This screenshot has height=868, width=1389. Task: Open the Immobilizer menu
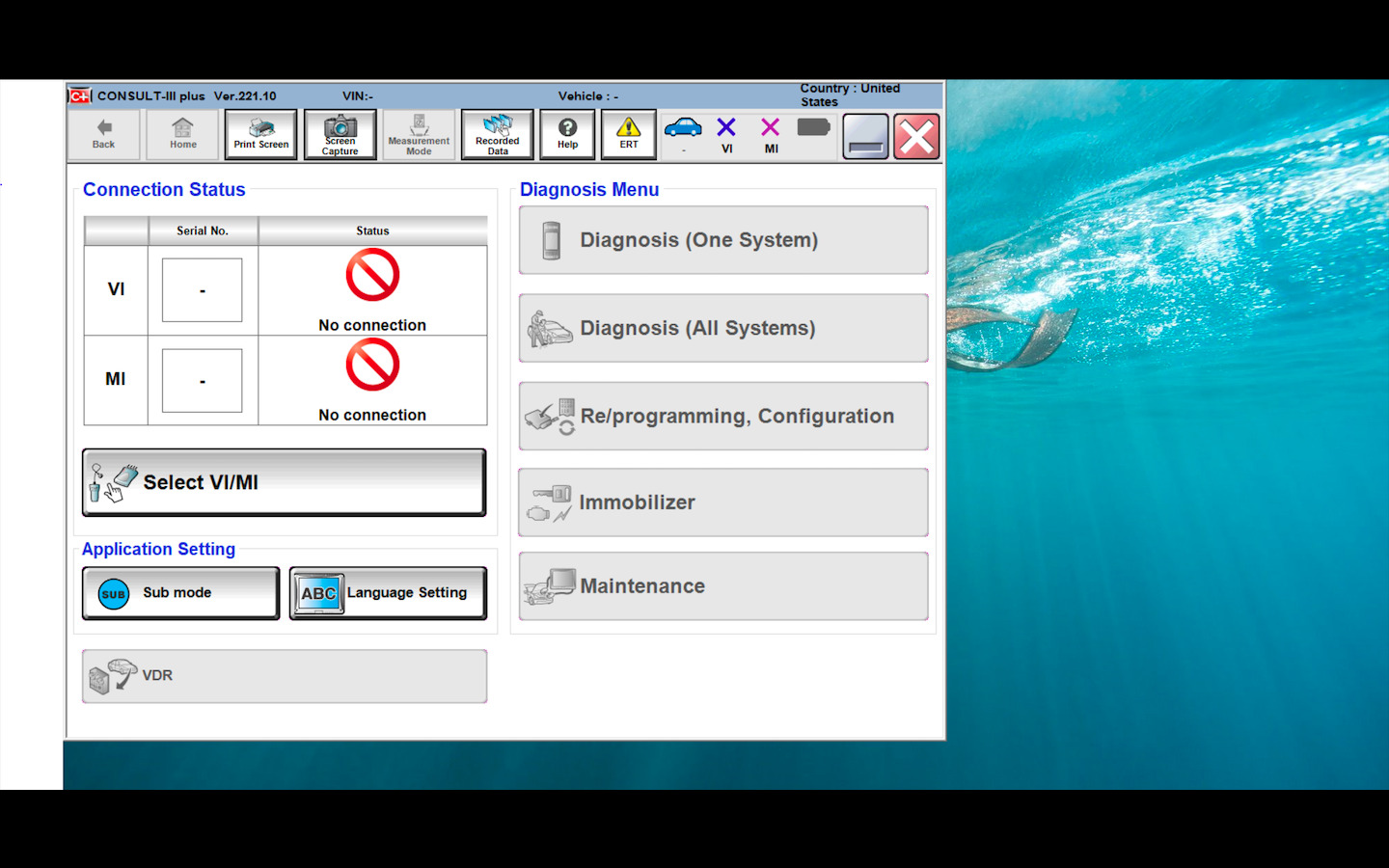coord(723,502)
